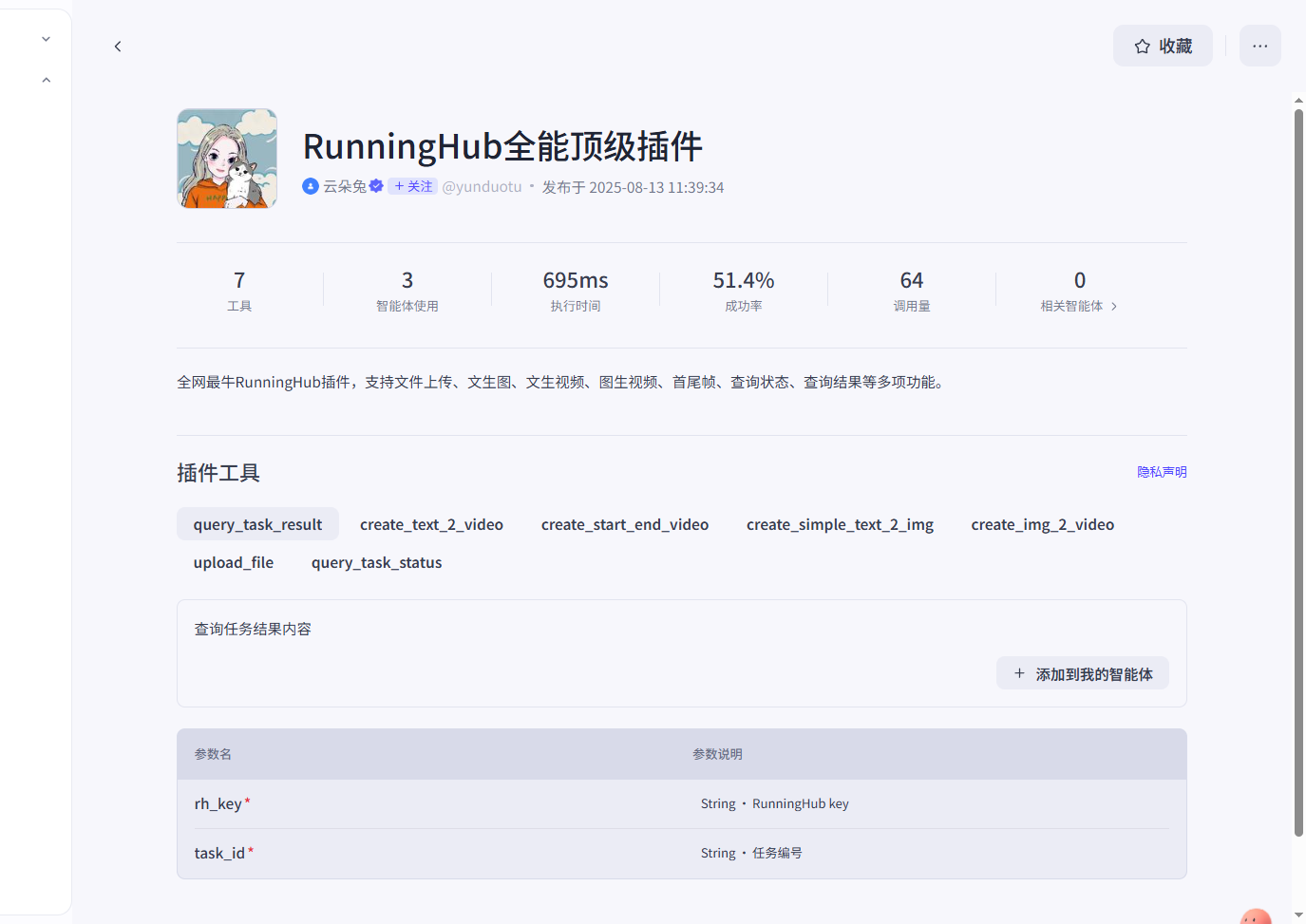The image size is (1306, 924).
Task: Click the star 收藏 favorite button
Action: (1163, 46)
